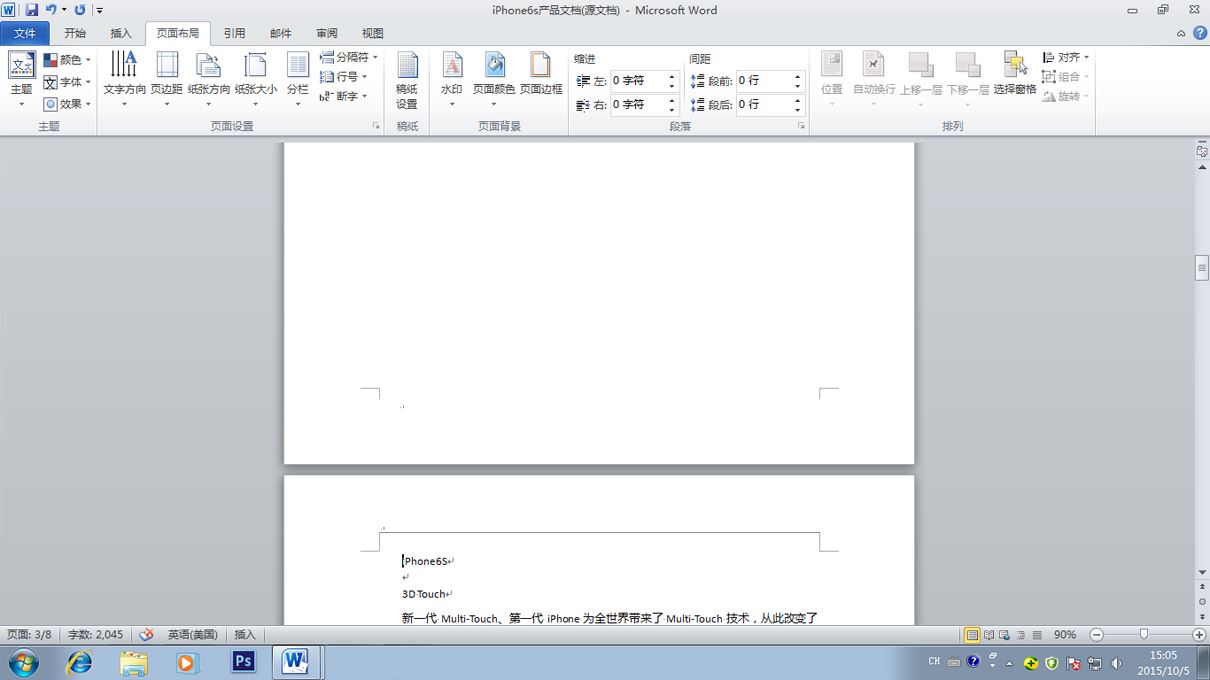Click the right indent 右 input field
Viewport: 1210px width, 680px height.
click(x=636, y=105)
